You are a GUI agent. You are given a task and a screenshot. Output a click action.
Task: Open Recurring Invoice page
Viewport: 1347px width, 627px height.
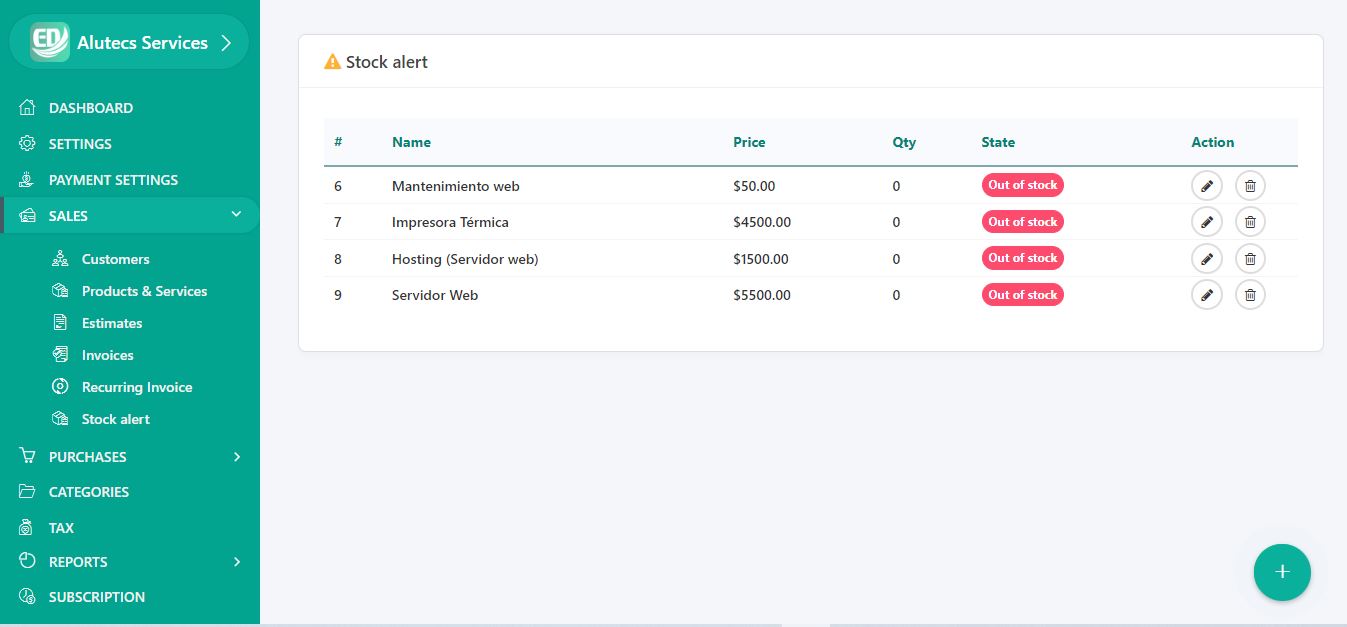(136, 387)
